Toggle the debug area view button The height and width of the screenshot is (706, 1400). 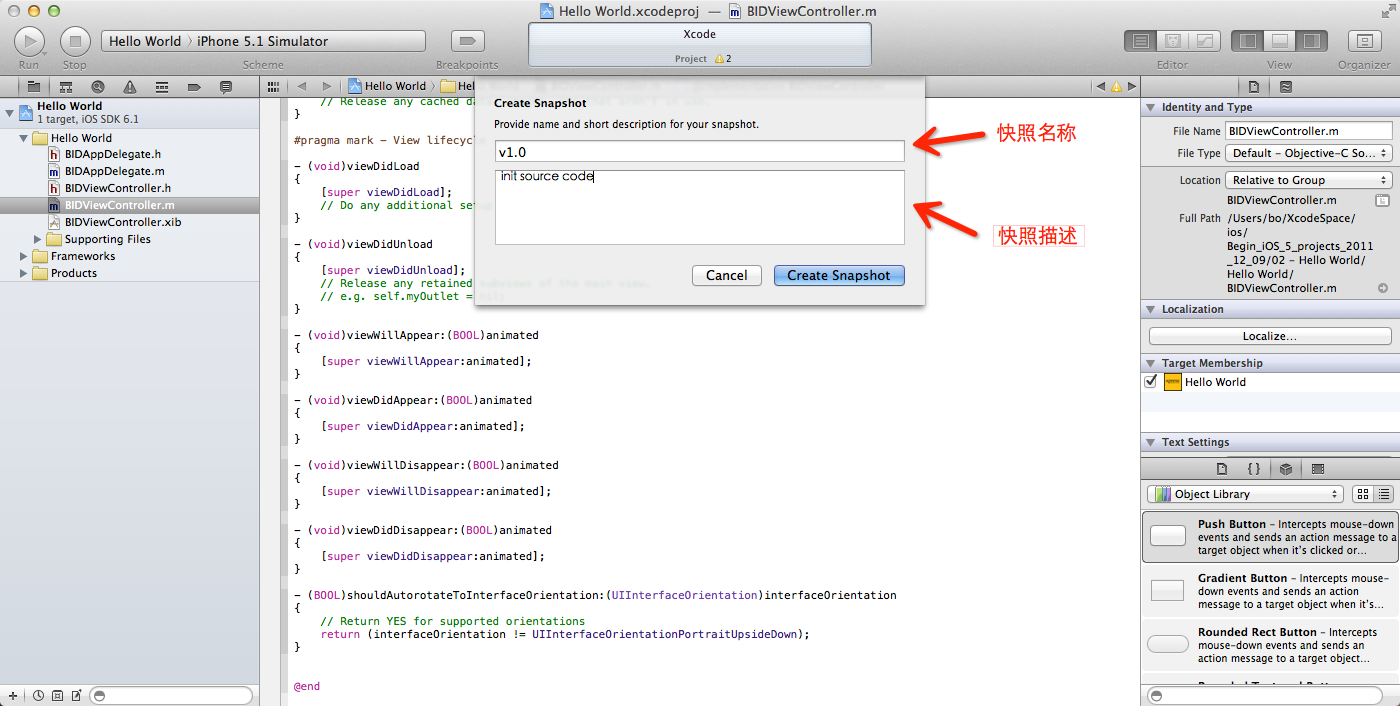[1280, 41]
